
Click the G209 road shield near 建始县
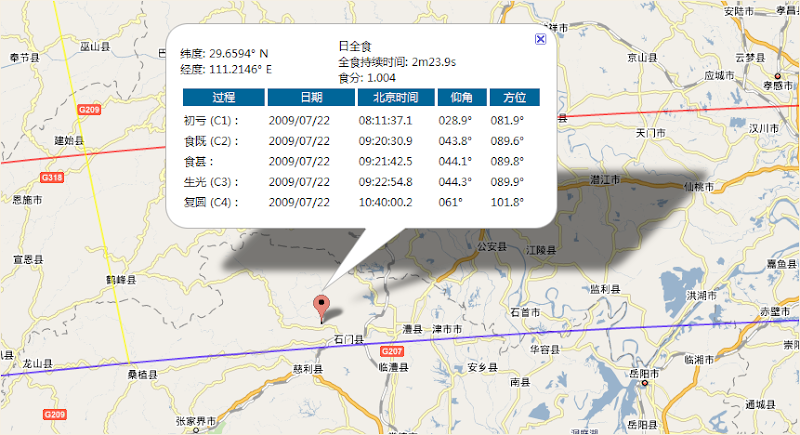(89, 110)
